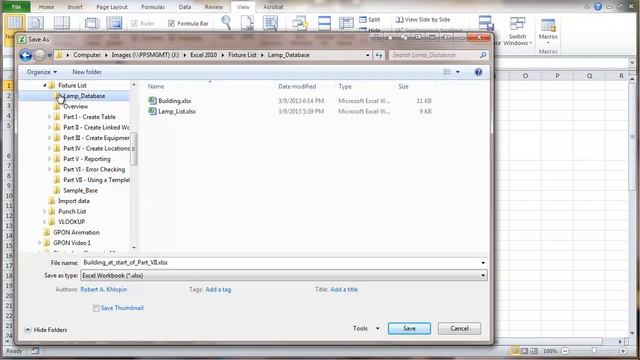The width and height of the screenshot is (640, 360).
Task: Switch to the Acrobat ribbon tab
Action: point(273,7)
